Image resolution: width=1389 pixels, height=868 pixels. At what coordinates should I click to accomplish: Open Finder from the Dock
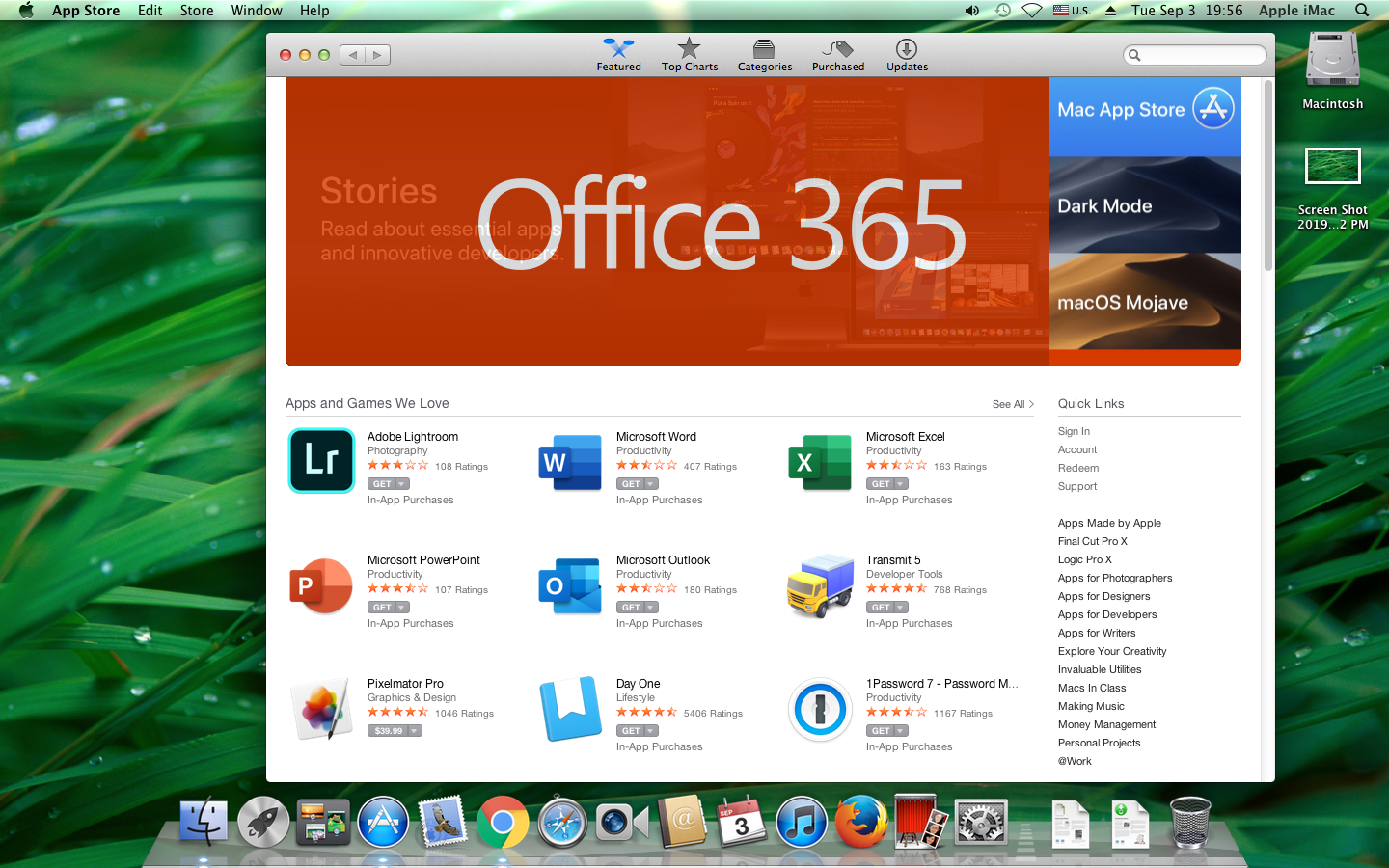(x=204, y=822)
